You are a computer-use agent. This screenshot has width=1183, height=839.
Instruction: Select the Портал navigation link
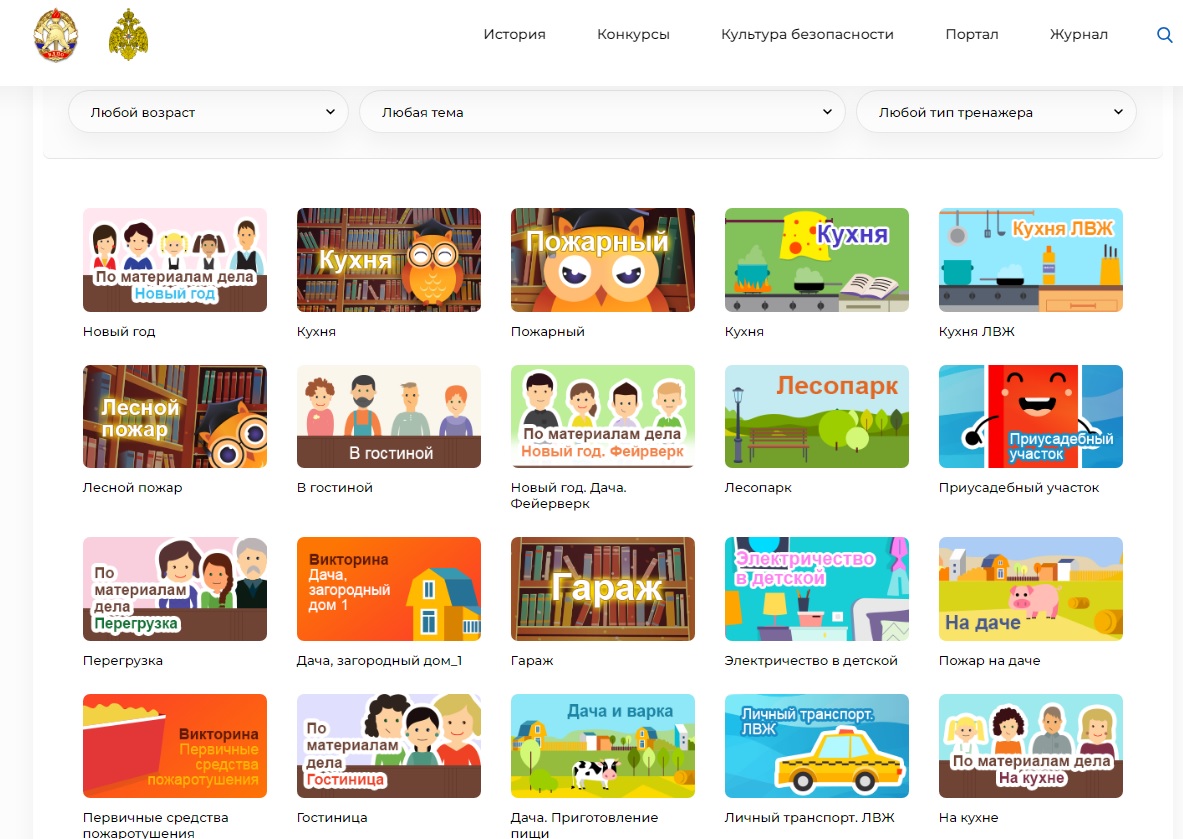(x=971, y=34)
